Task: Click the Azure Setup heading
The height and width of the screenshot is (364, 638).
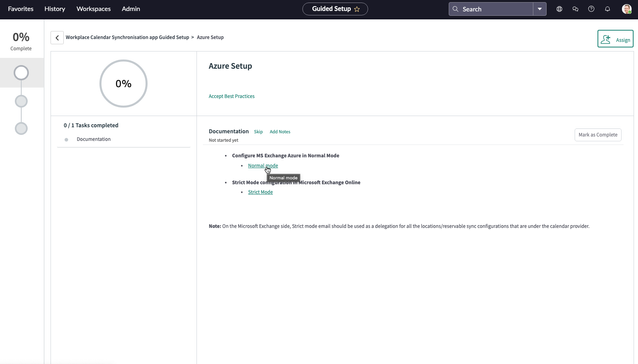Action: 230,66
